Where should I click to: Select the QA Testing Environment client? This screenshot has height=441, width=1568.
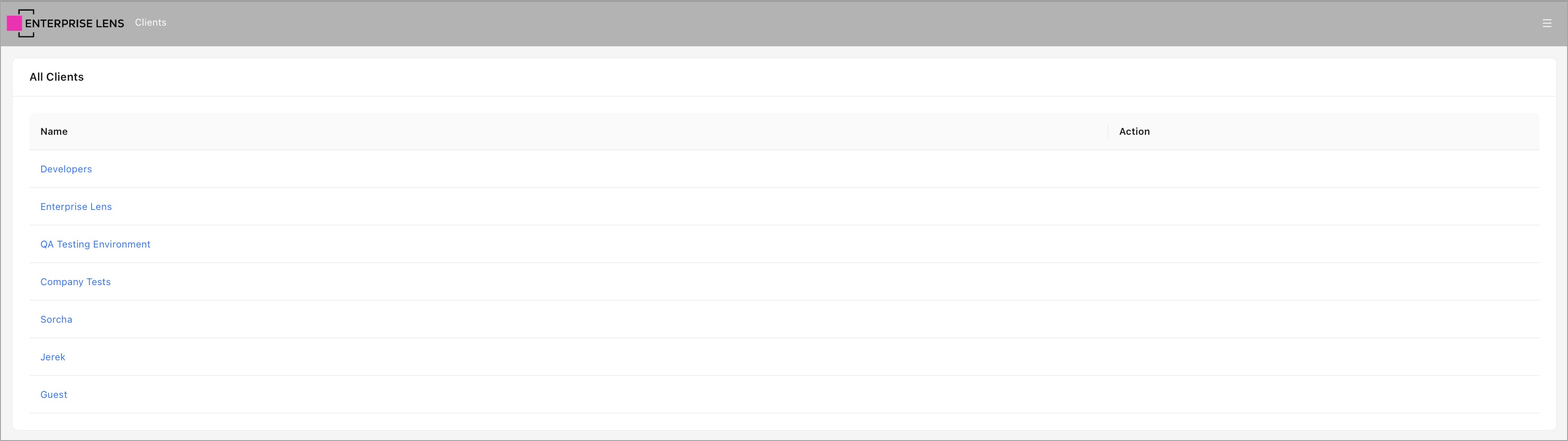click(x=95, y=244)
